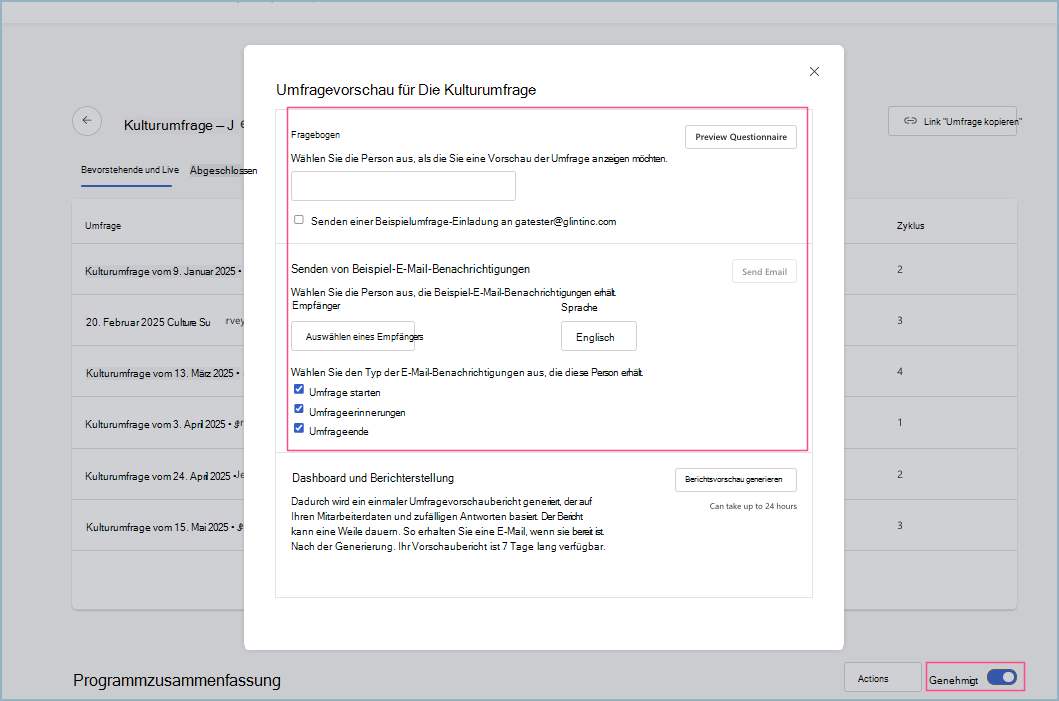Enable the Beispielumfrage-Einladung checkbox for gatester@glintinc.com
The width and height of the screenshot is (1059, 701).
pyautogui.click(x=298, y=219)
